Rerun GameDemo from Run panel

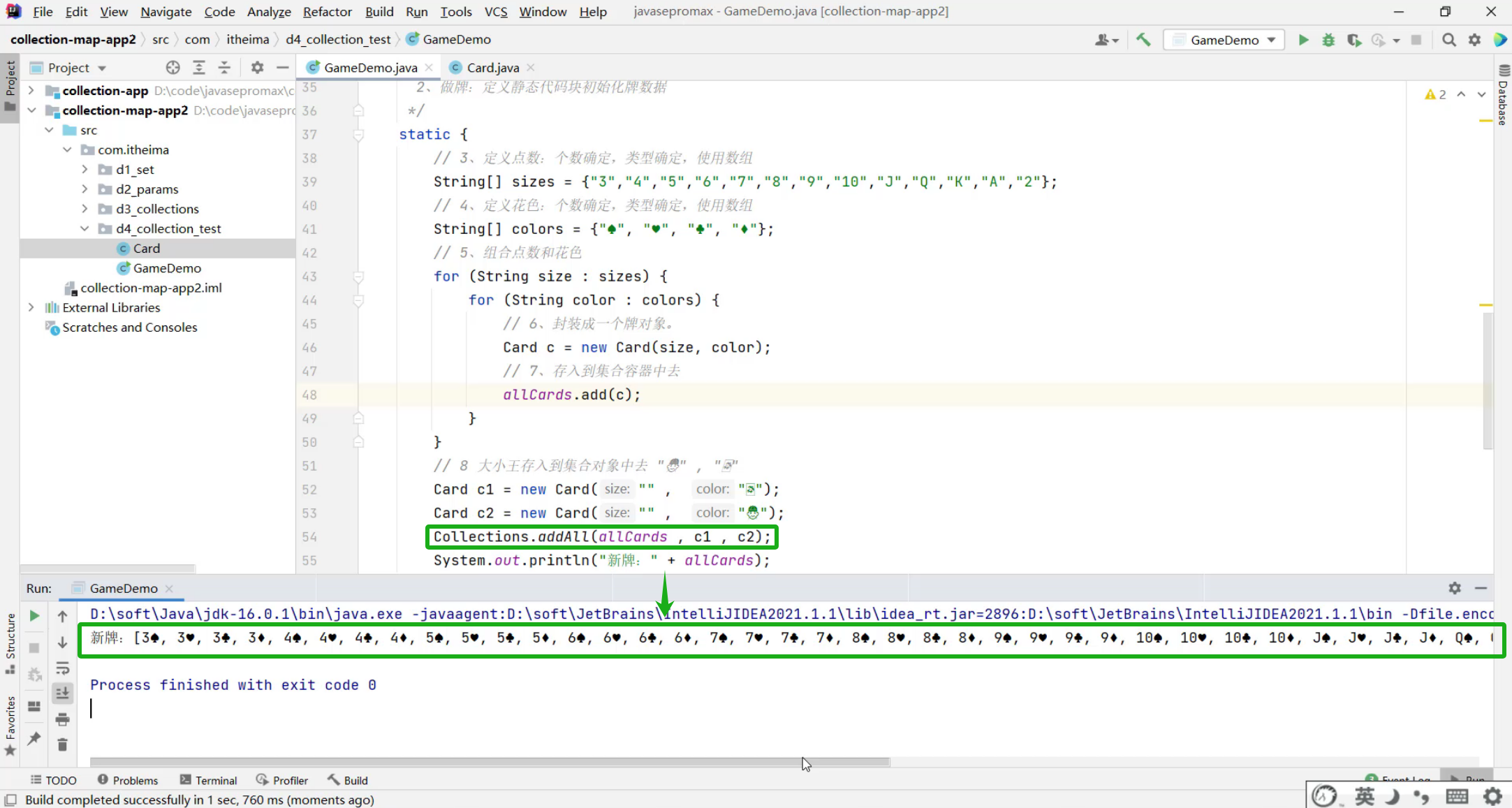pyautogui.click(x=34, y=616)
